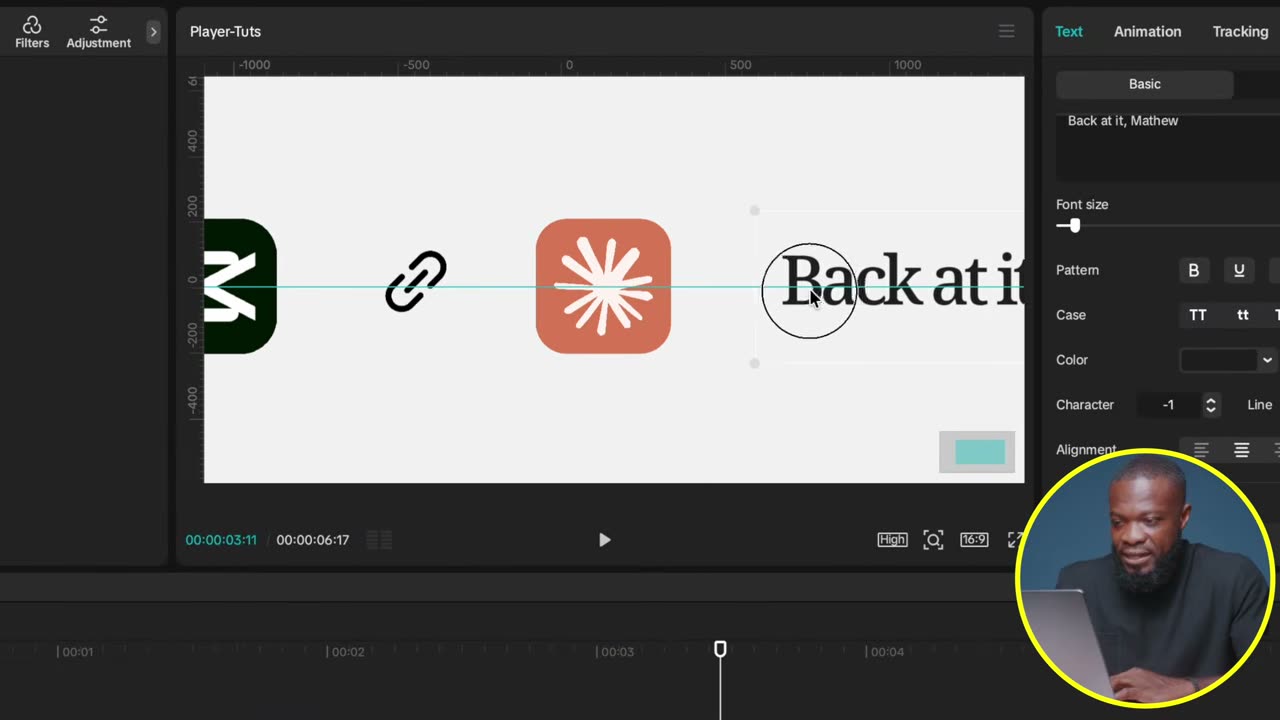Click the current timecode 00:00:03:11
Screen dimensions: 1280x720
point(221,540)
